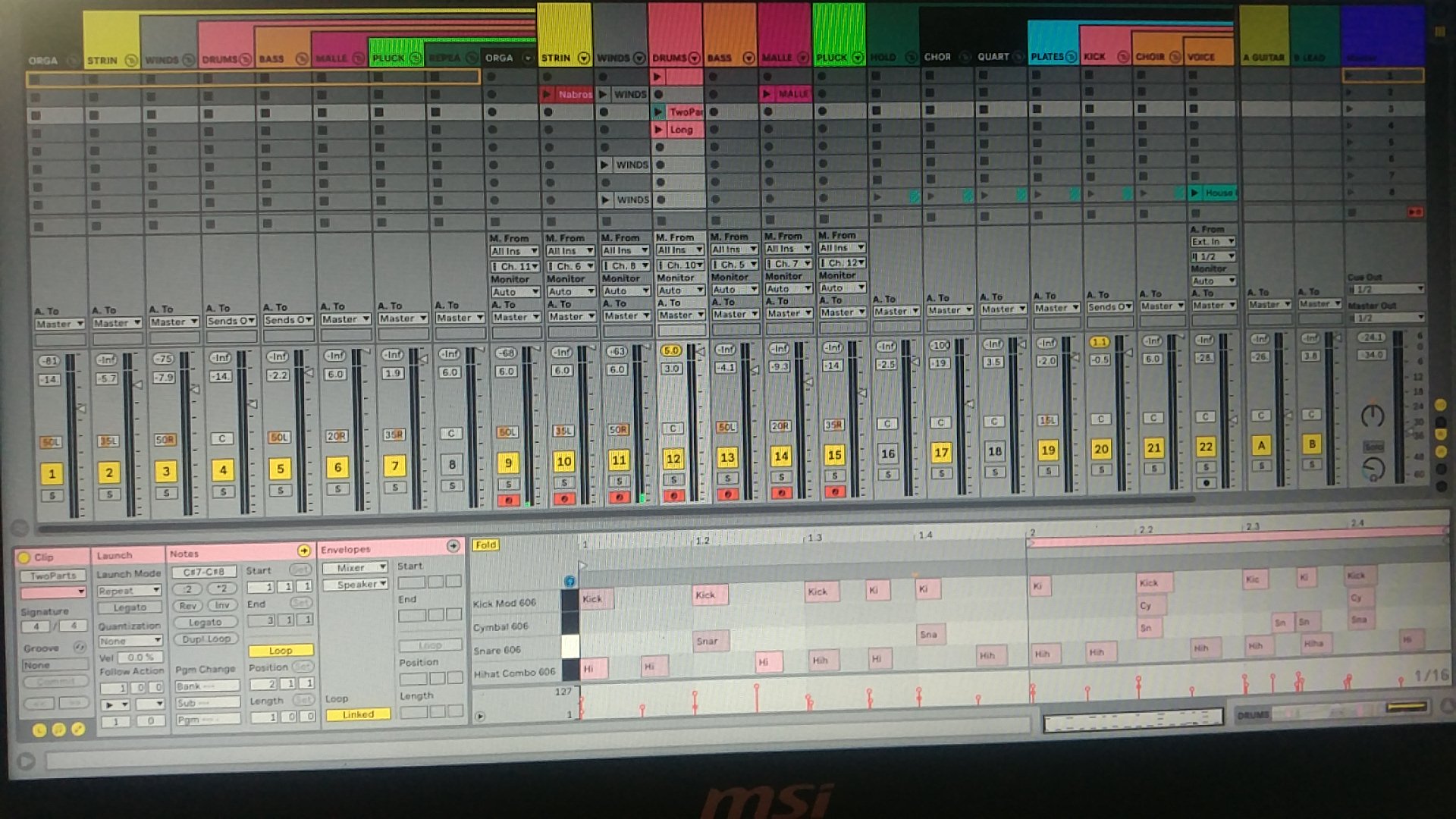Viewport: 1456px width, 819px height.
Task: Click the Notes box arrow icon
Action: pos(304,551)
